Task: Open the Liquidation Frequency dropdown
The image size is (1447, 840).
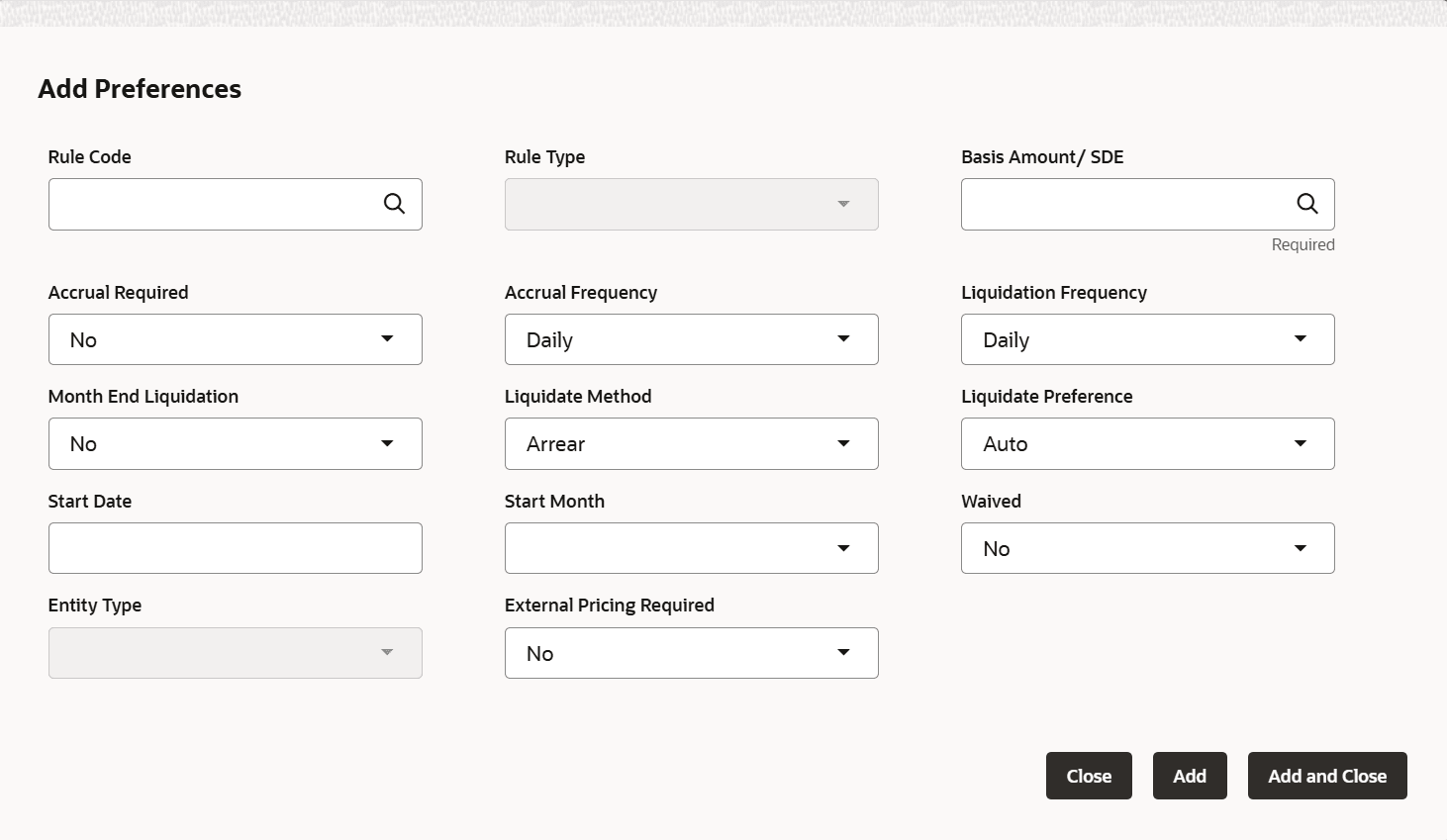Action: 1147,339
